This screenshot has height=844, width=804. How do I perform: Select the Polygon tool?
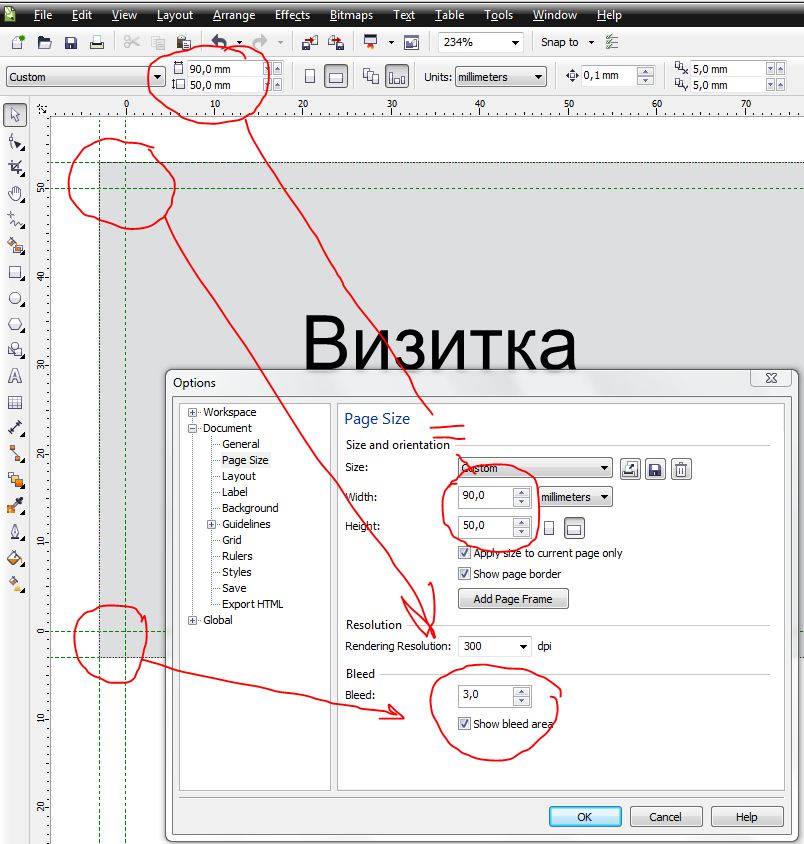[x=15, y=325]
